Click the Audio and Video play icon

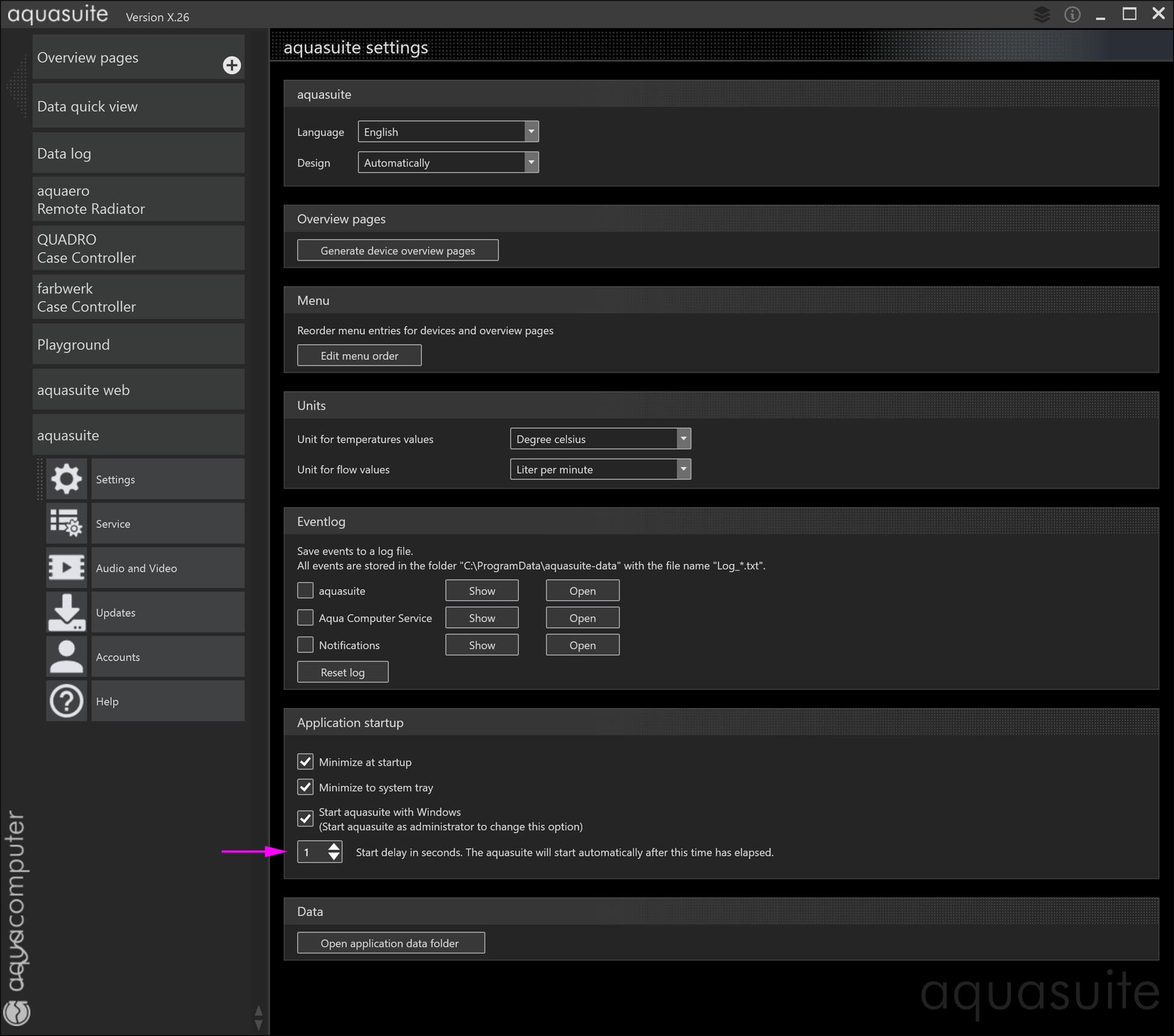click(66, 568)
